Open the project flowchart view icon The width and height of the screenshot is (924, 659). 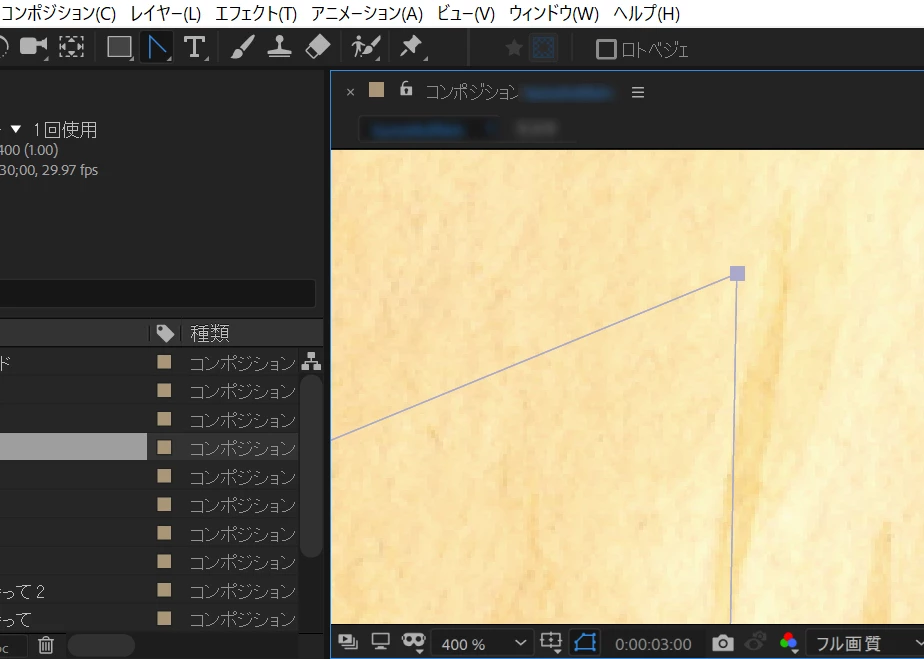pos(311,361)
